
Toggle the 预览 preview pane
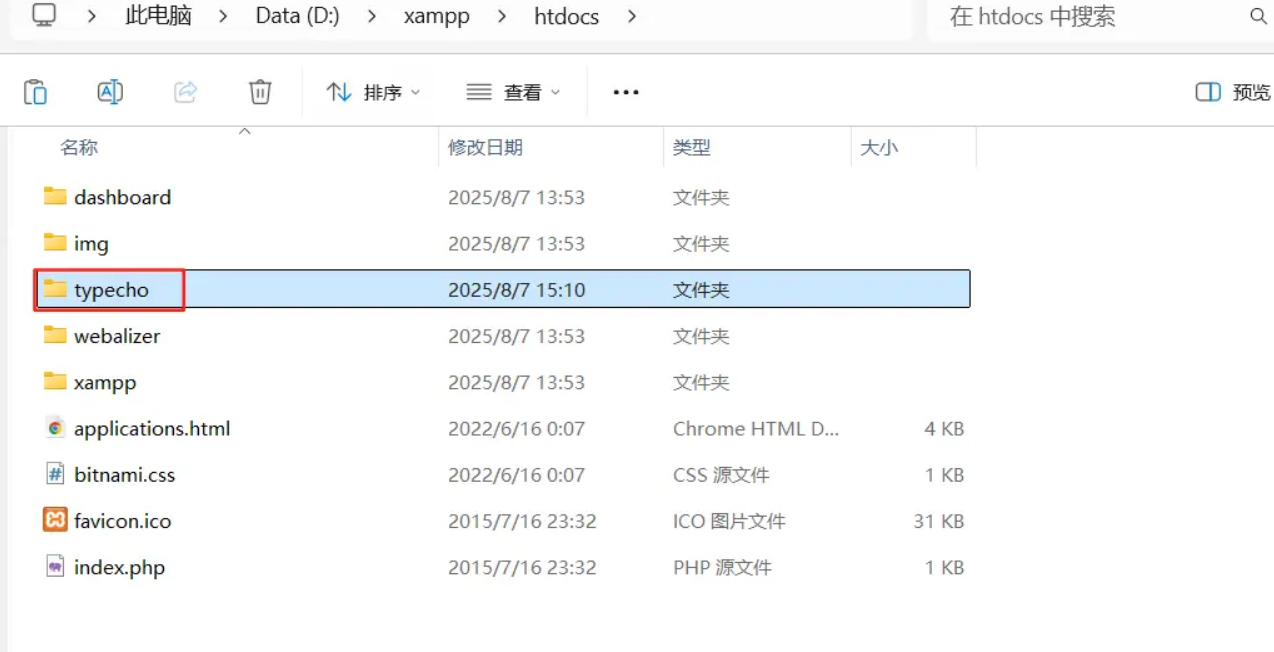point(1233,92)
